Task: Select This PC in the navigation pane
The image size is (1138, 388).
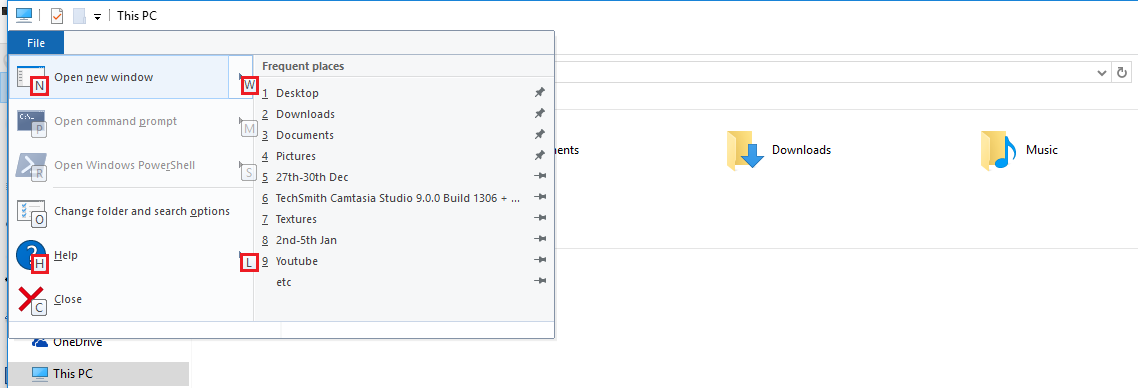Action: [x=98, y=374]
